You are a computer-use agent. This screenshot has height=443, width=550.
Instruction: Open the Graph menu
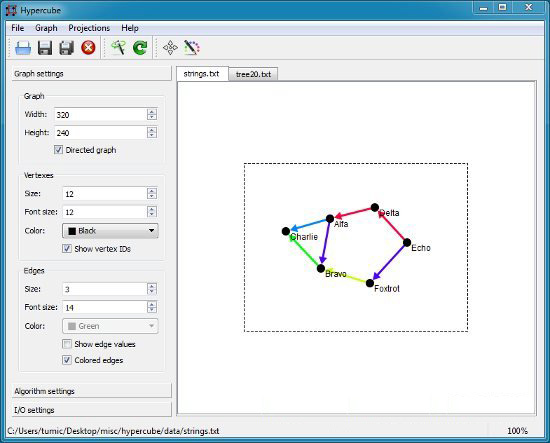(x=46, y=28)
